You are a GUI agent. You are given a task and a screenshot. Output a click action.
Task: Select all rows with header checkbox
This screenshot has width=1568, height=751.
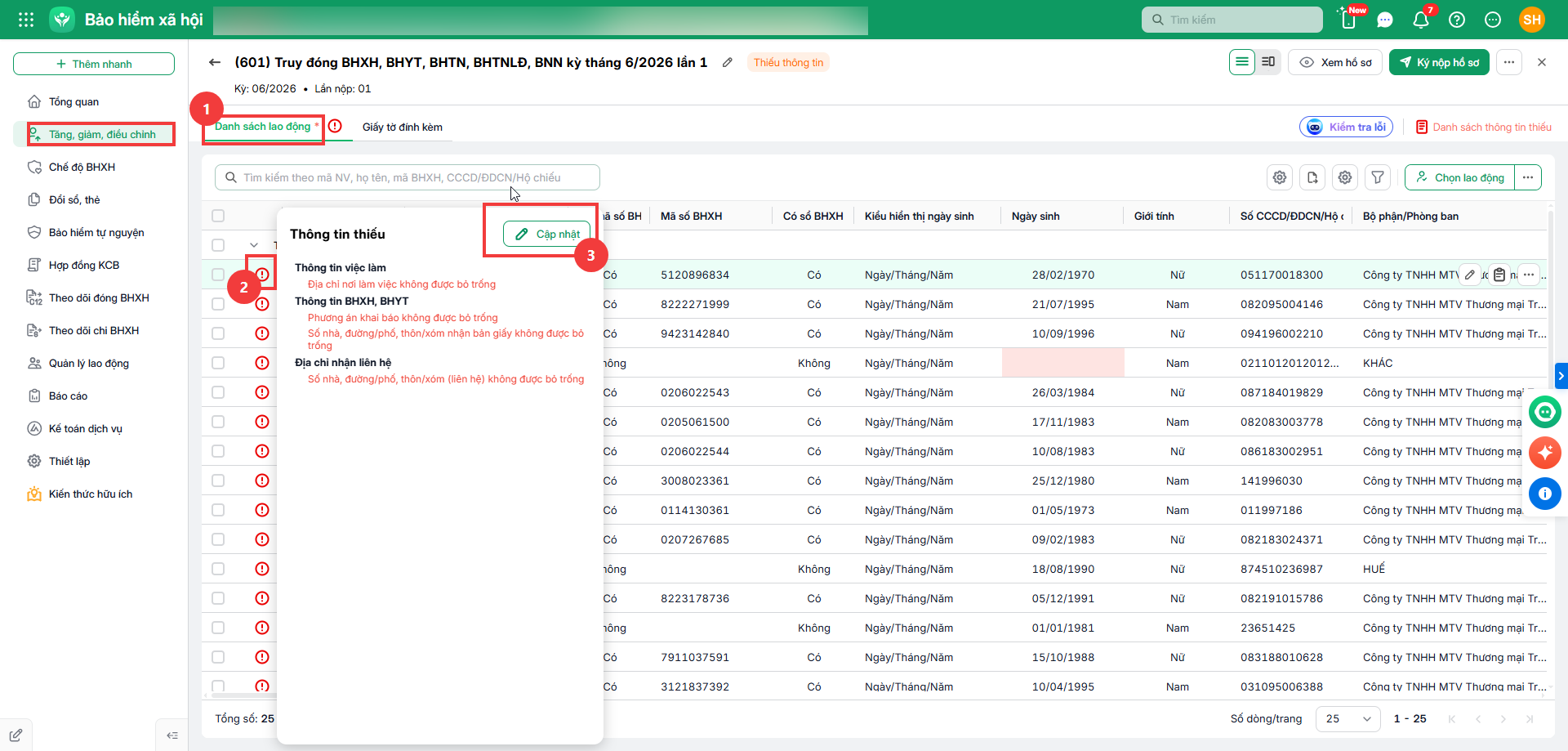pyautogui.click(x=218, y=216)
